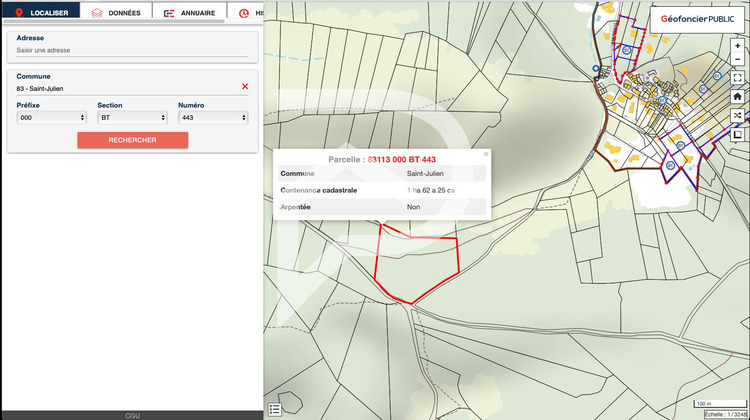Zoom out of the map

[737, 60]
